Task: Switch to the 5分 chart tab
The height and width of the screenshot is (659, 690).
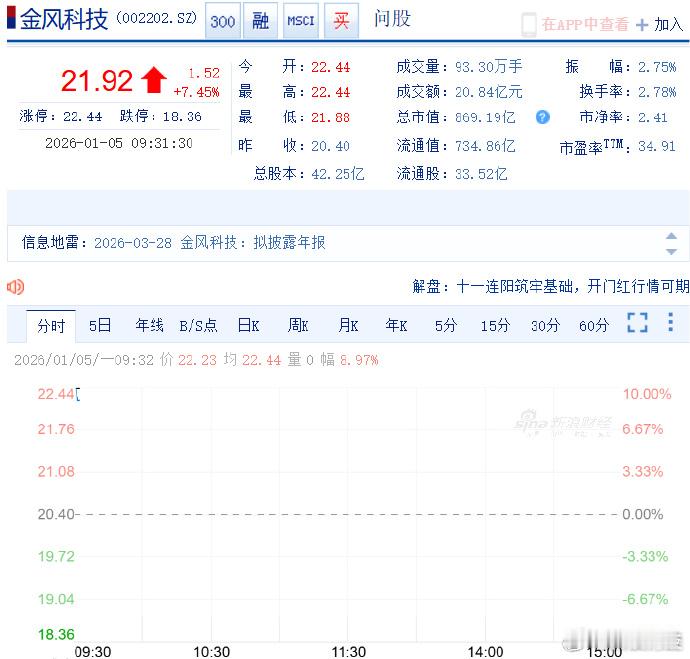Action: coord(445,326)
